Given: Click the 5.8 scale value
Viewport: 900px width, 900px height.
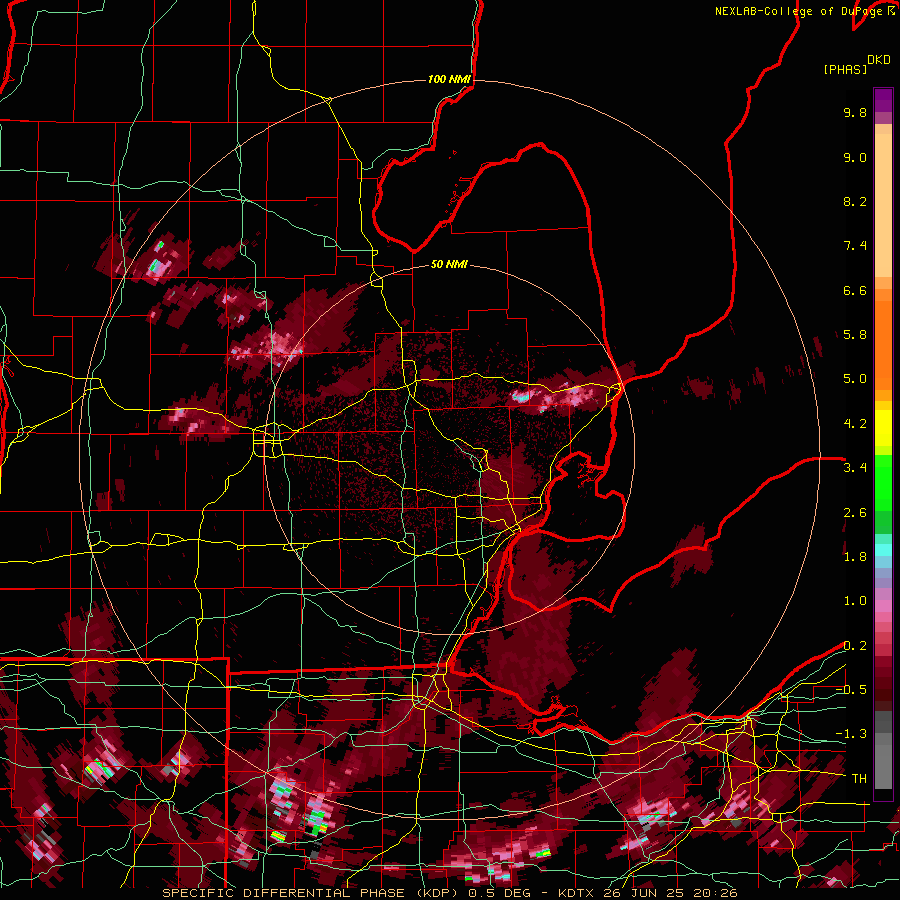Looking at the screenshot, I should [x=855, y=335].
